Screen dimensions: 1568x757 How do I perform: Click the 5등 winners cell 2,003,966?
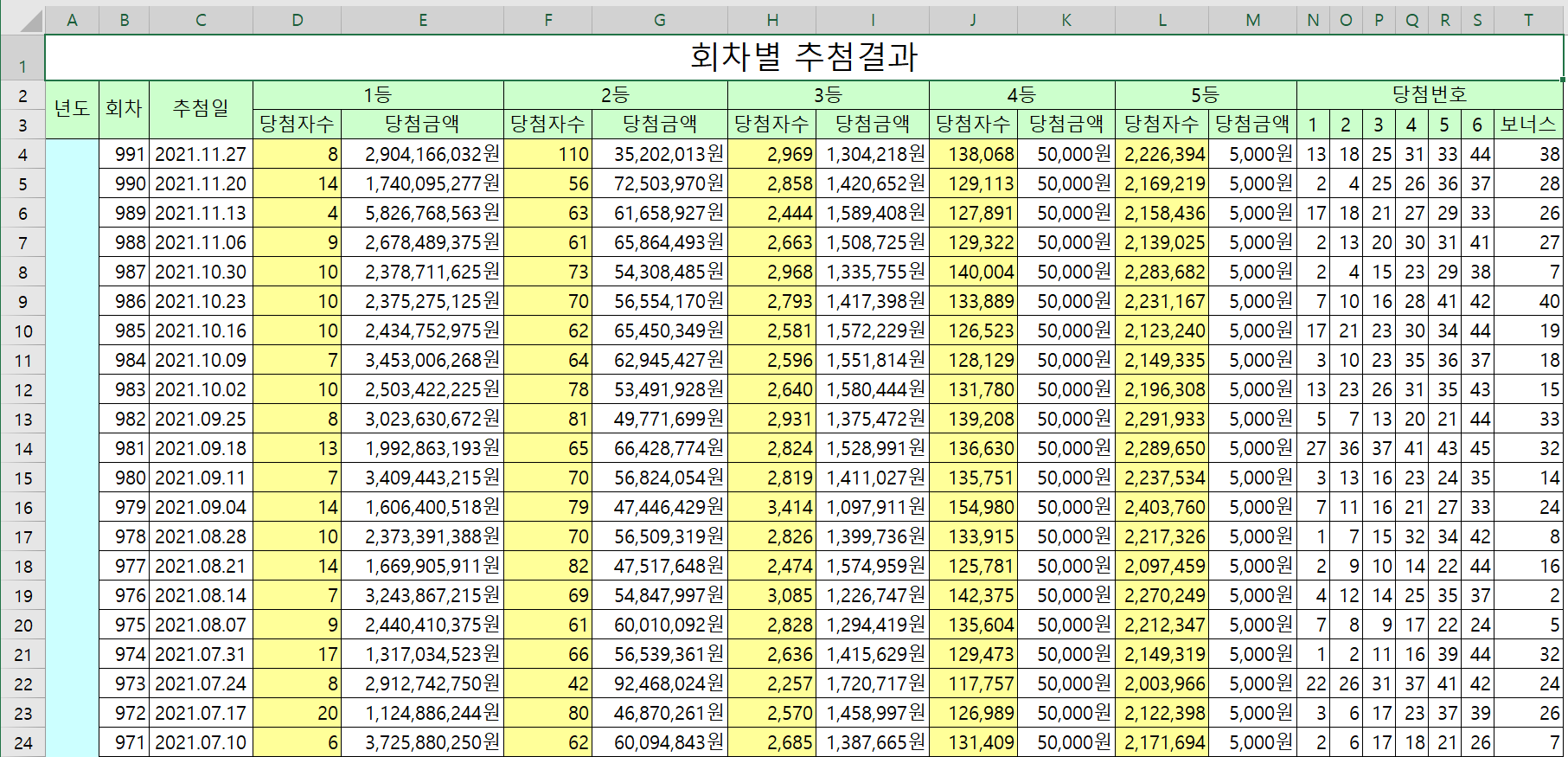click(x=1162, y=684)
